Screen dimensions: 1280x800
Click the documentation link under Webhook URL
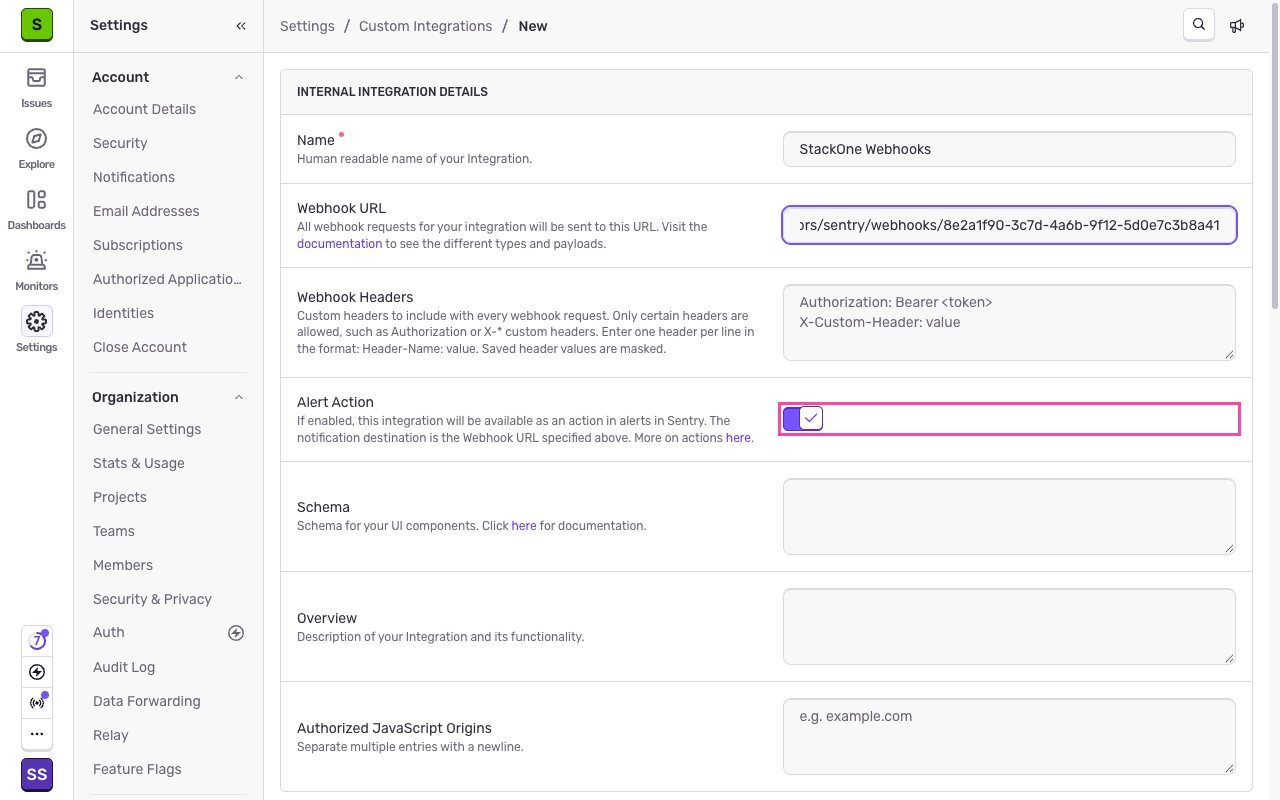[339, 243]
